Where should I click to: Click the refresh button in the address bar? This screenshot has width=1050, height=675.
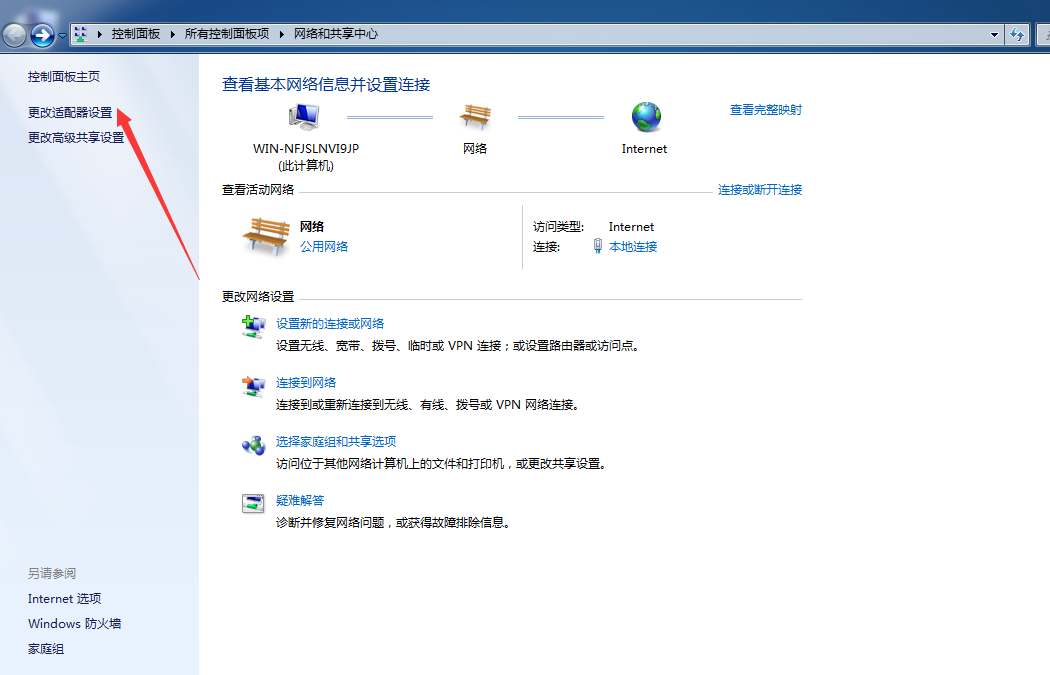(x=1018, y=33)
